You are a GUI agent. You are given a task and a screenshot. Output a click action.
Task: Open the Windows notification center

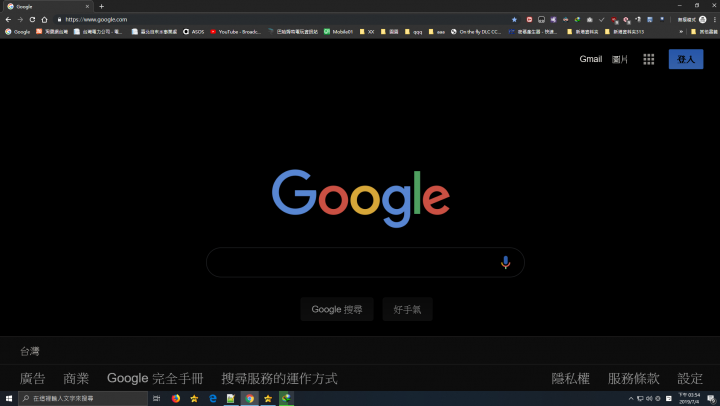point(711,398)
